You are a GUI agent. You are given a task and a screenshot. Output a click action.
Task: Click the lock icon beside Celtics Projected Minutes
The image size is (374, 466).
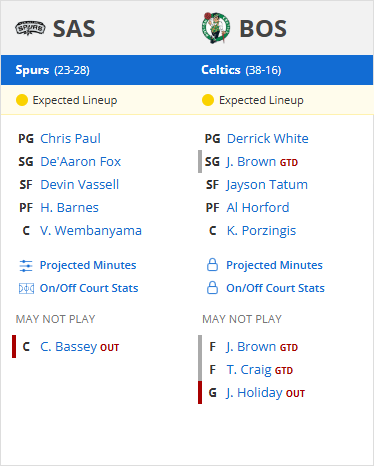[212, 265]
